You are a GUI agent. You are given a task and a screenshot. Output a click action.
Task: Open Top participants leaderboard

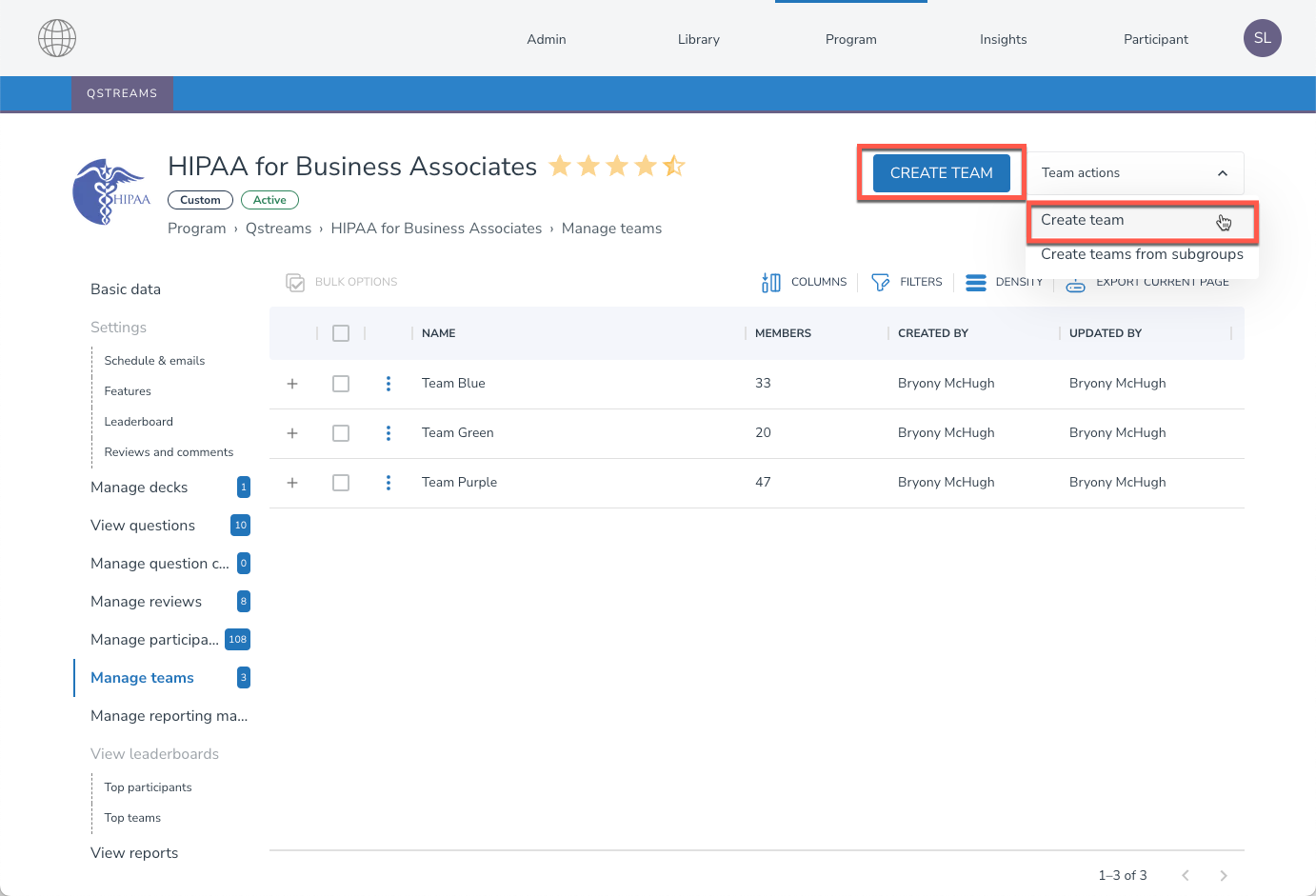(148, 787)
